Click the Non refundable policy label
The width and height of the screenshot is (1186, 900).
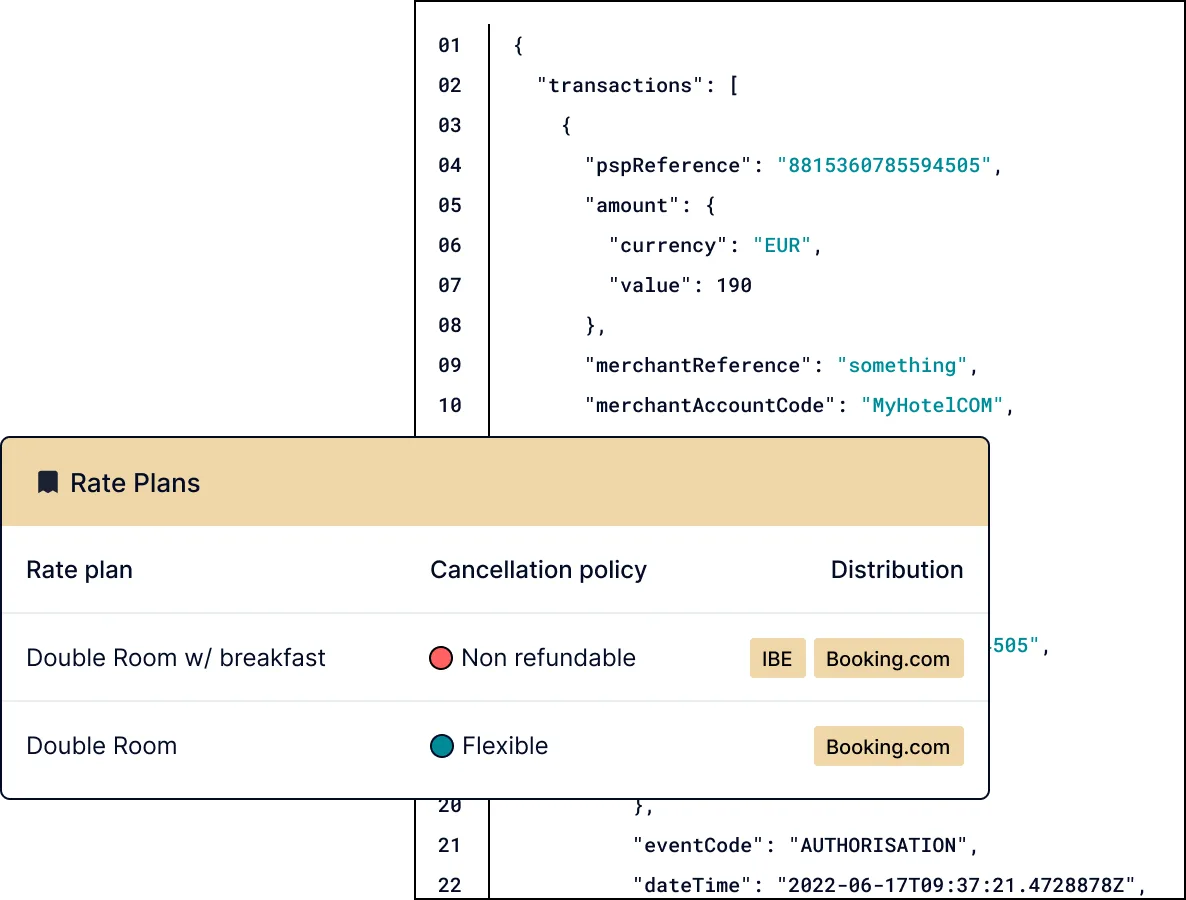click(548, 658)
